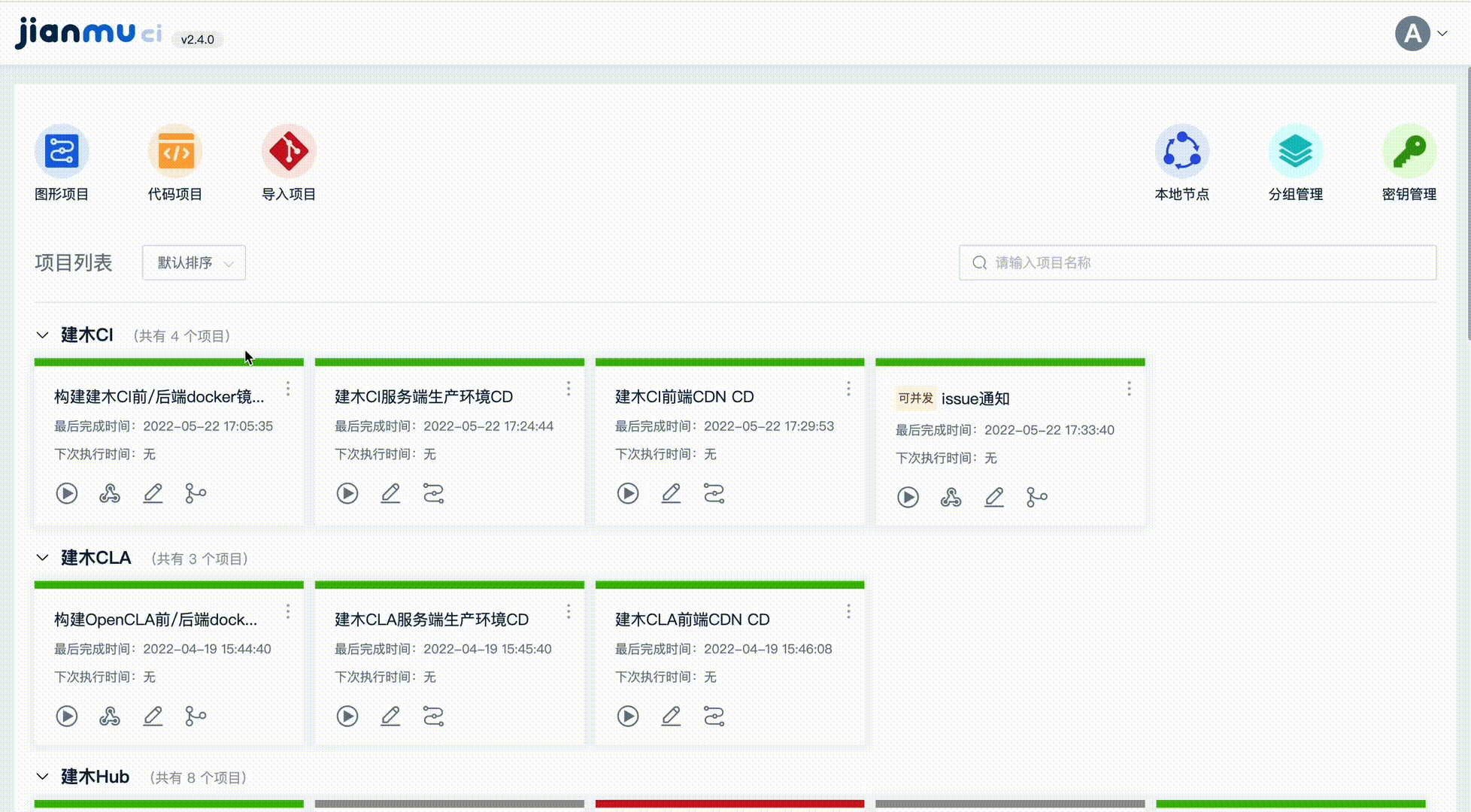Click the jianmu ci logo
Viewport: 1471px width, 812px height.
pyautogui.click(x=89, y=33)
